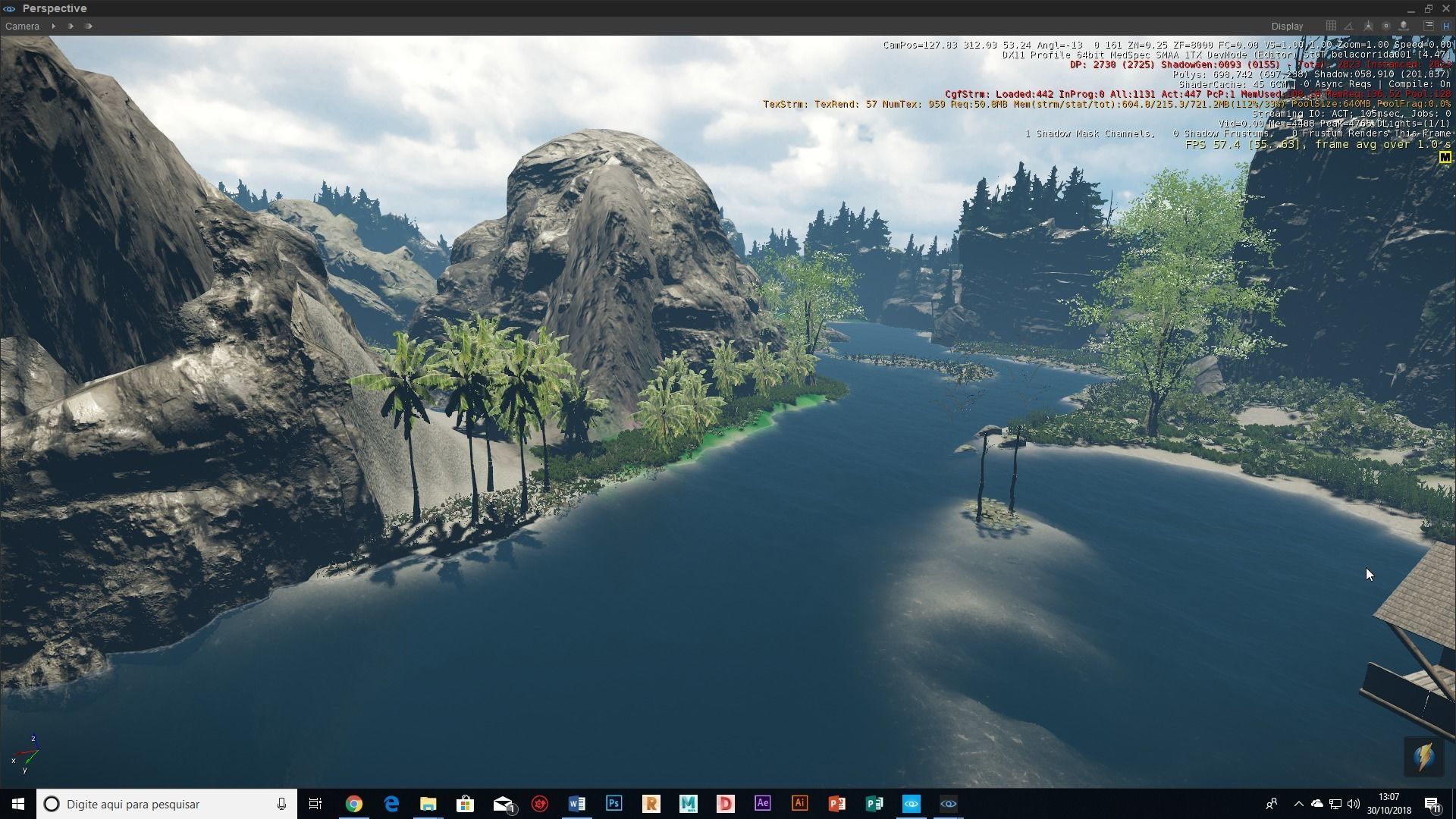Viewport: 1456px width, 819px height.
Task: Click the microphone in the search bar
Action: (281, 804)
